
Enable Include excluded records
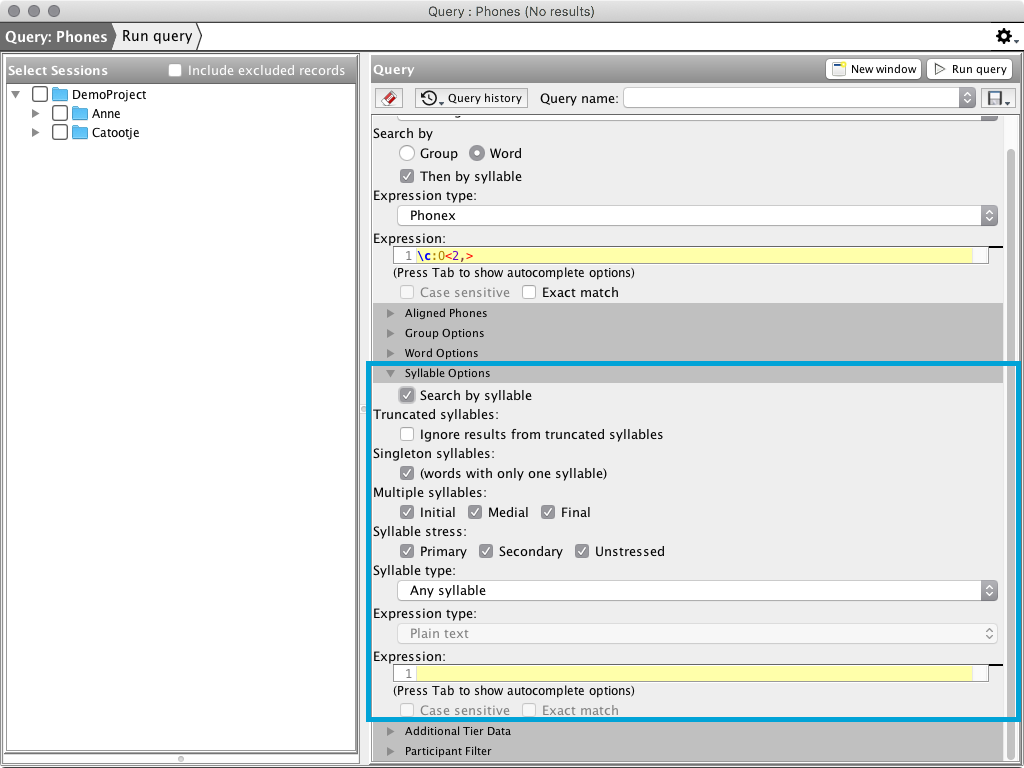(176, 70)
